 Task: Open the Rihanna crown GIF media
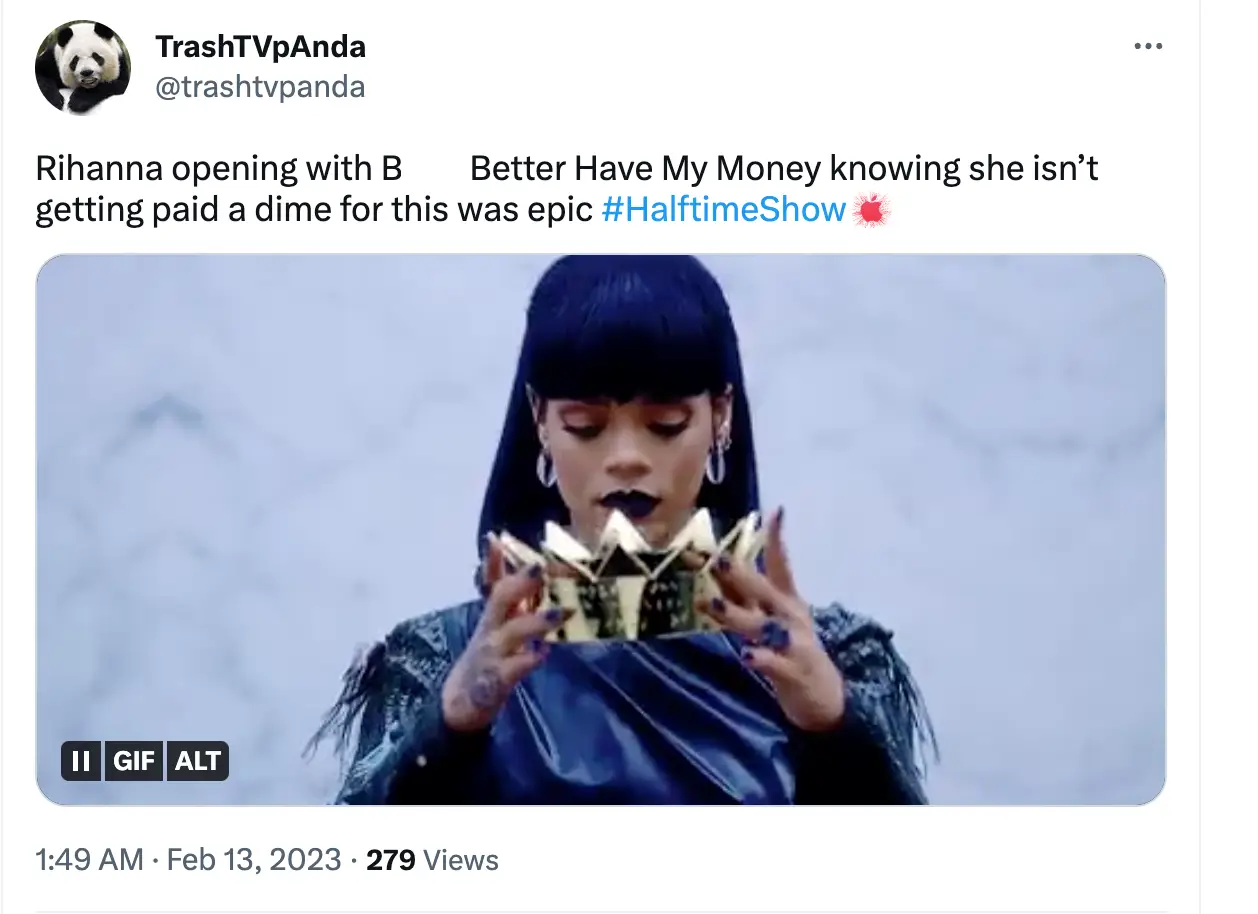(601, 529)
